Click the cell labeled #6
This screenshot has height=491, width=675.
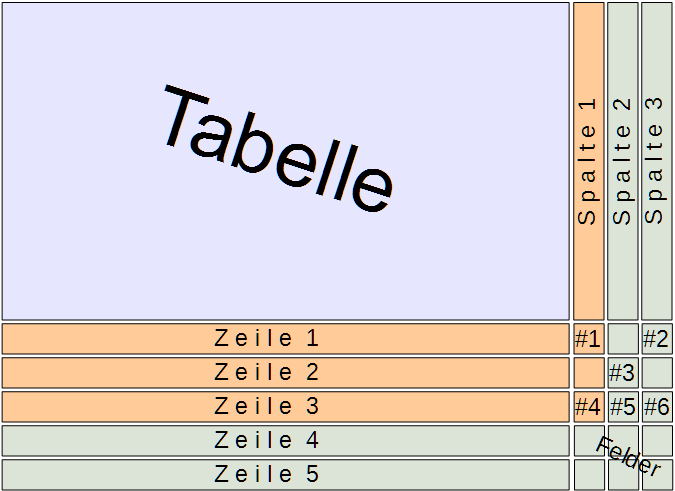[x=656, y=407]
